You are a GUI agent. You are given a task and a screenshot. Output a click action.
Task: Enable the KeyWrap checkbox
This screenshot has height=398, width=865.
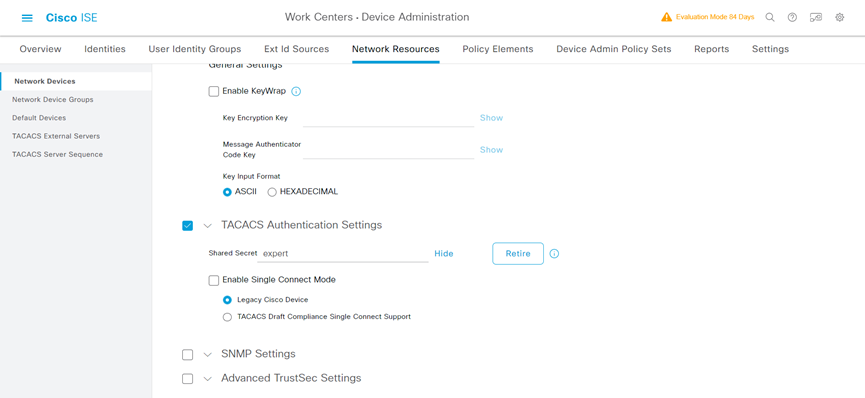point(214,91)
